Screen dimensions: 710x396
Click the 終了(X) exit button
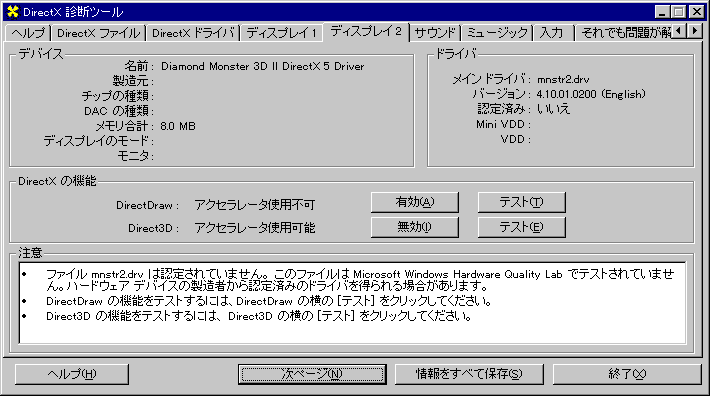(627, 374)
